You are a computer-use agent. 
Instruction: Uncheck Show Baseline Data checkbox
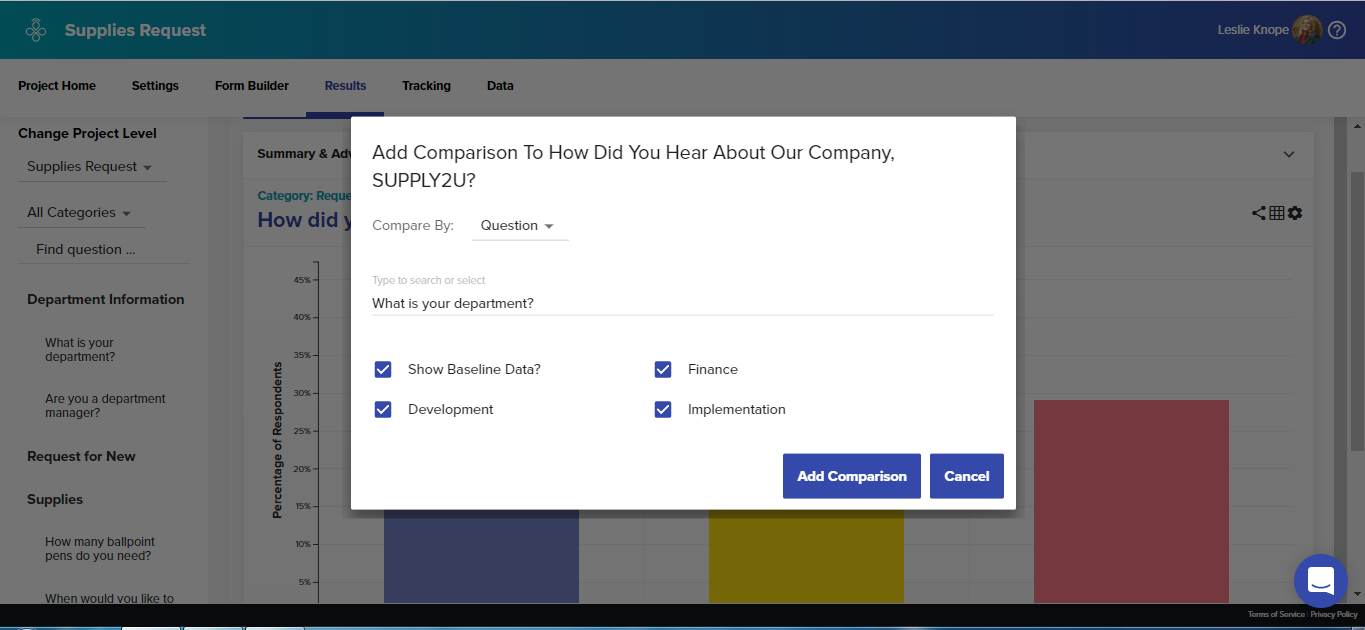tap(383, 370)
